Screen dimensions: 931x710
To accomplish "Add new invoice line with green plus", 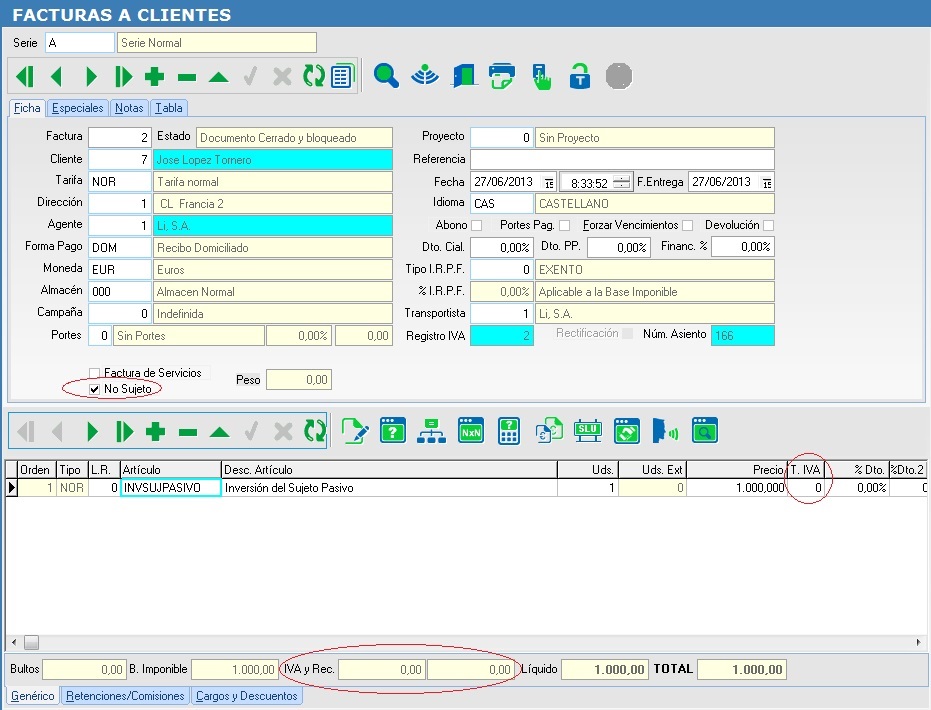I will tap(156, 432).
